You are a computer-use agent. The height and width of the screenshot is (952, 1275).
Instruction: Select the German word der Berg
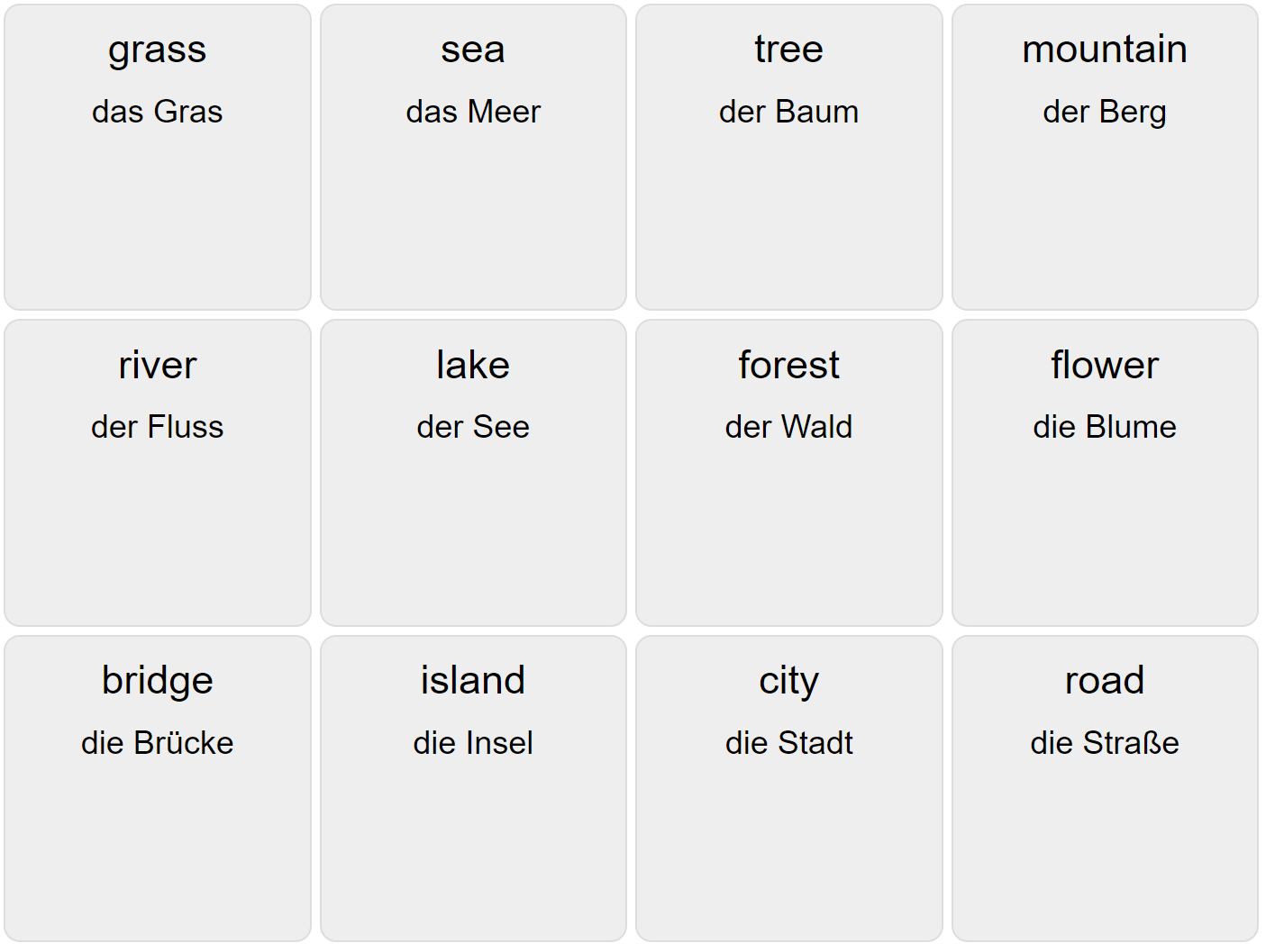pos(1105,112)
